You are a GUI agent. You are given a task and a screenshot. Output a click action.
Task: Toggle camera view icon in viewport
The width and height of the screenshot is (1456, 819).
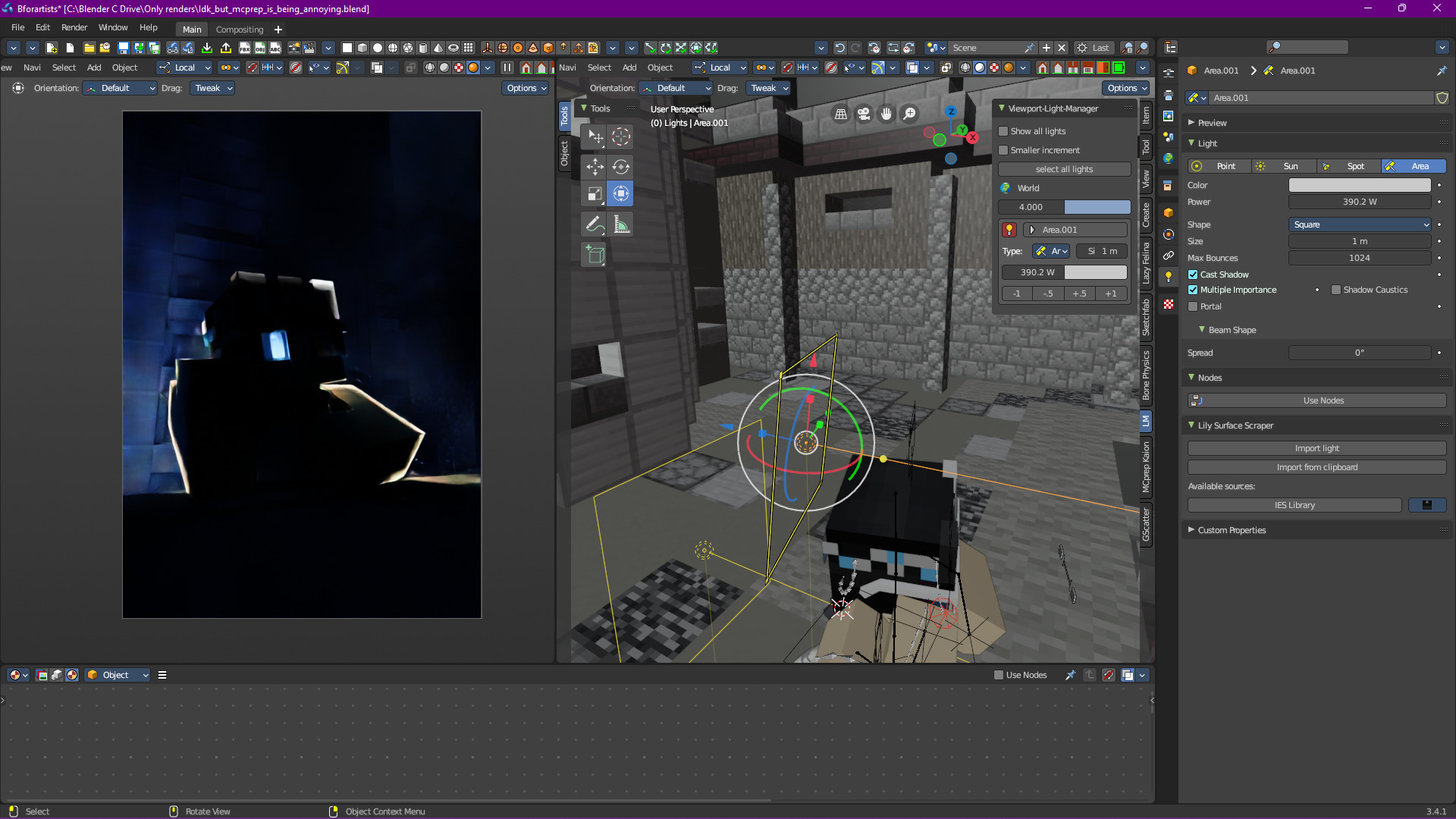864,114
